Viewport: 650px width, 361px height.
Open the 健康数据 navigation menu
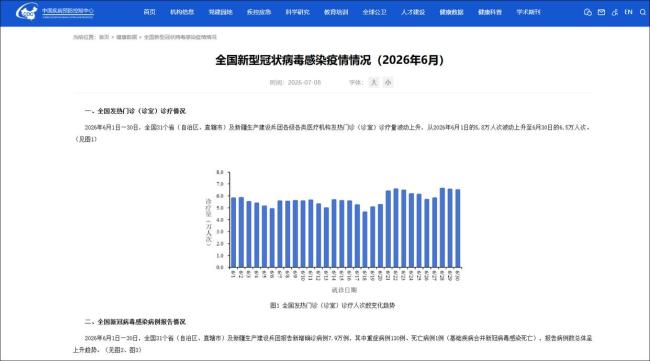[x=451, y=12]
